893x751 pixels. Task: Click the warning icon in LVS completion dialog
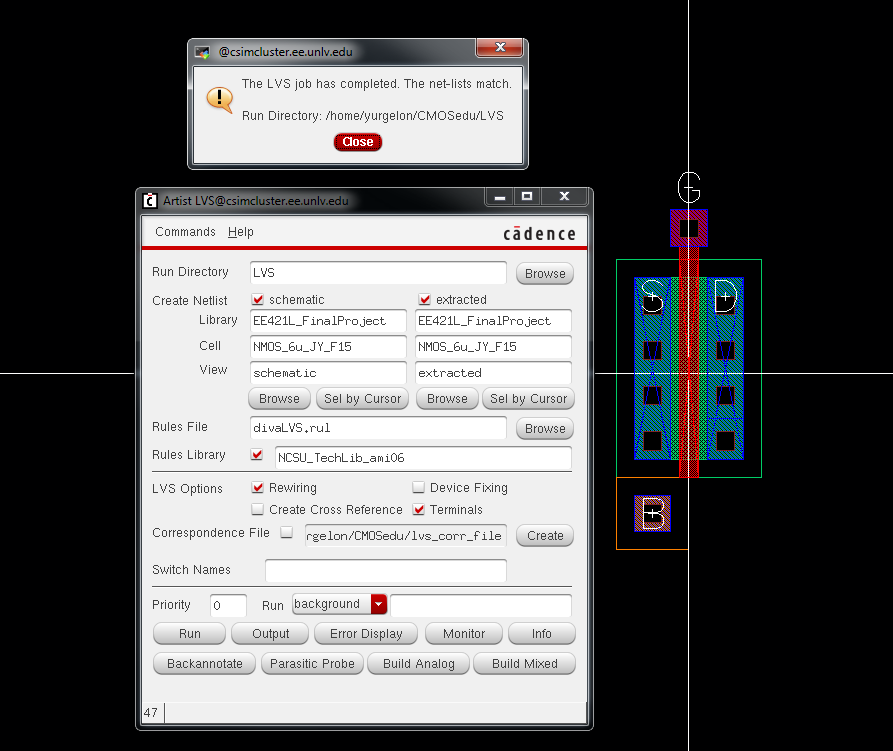(x=219, y=99)
